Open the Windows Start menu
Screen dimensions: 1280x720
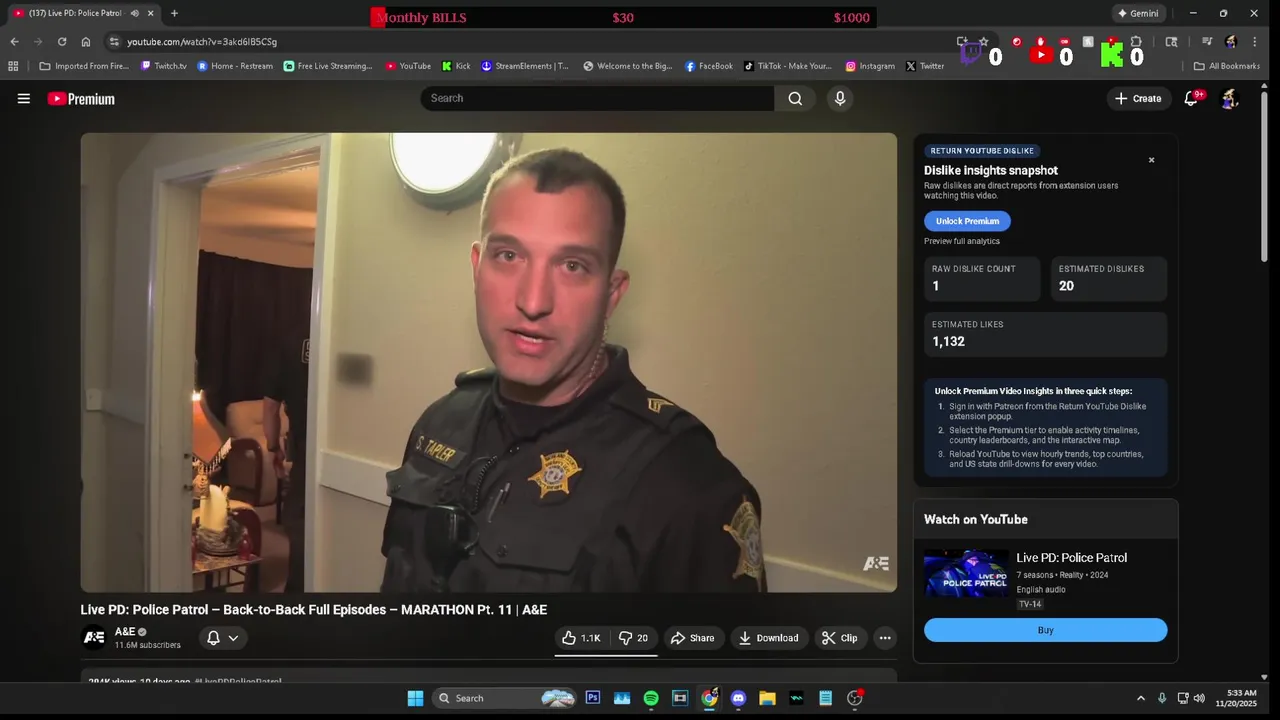click(415, 698)
